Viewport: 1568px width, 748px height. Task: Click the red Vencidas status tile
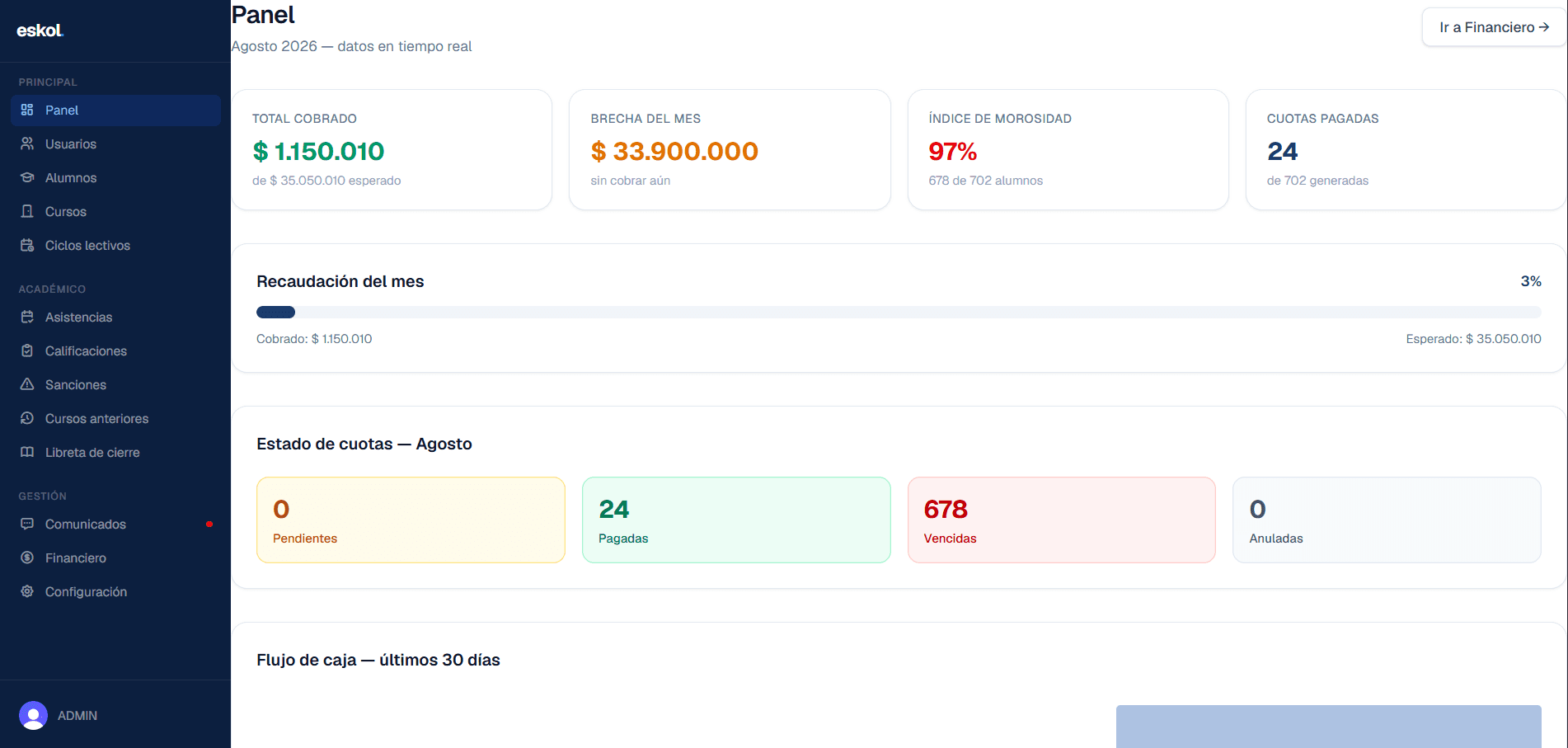1062,520
